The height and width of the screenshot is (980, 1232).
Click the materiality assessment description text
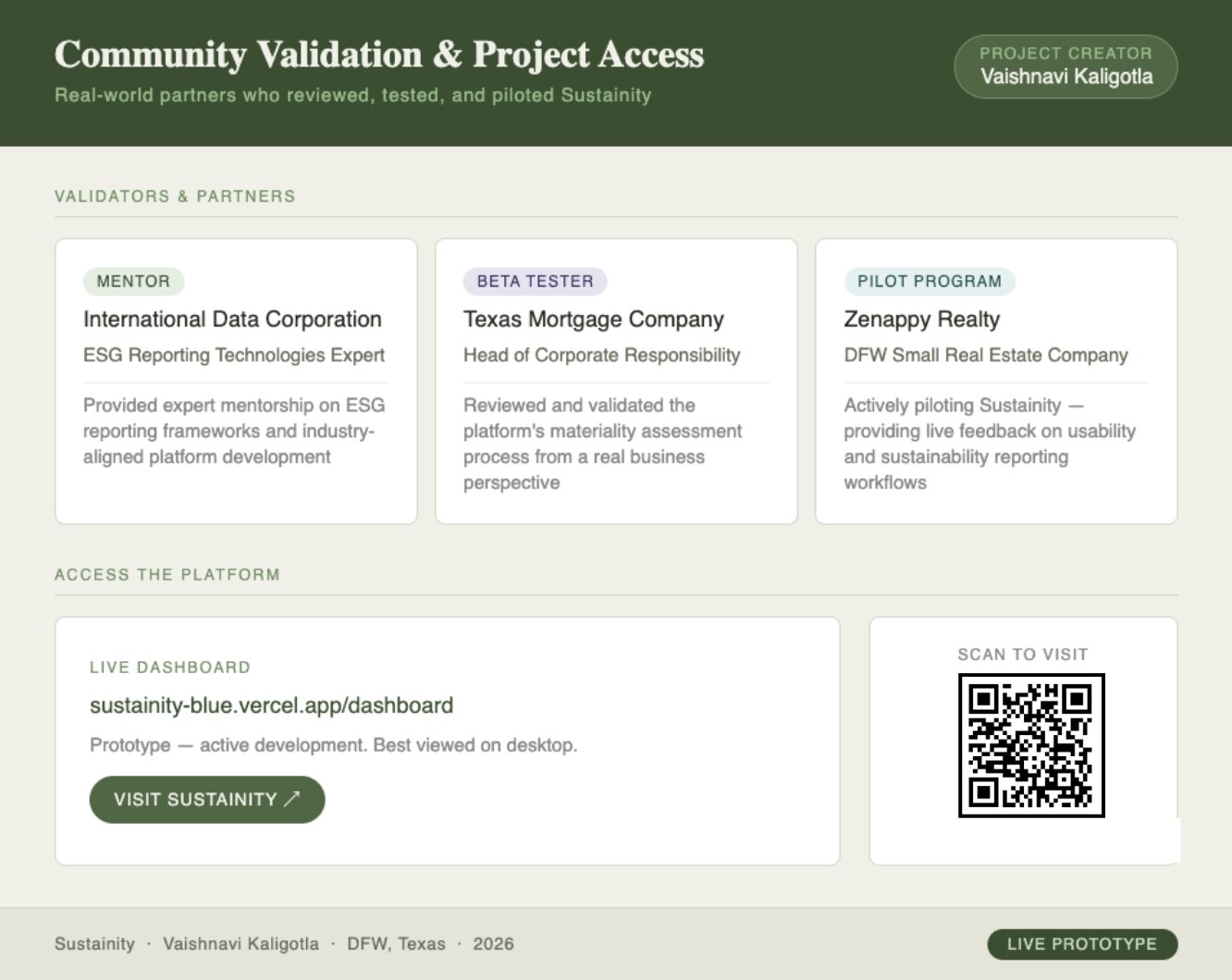pyautogui.click(x=603, y=444)
